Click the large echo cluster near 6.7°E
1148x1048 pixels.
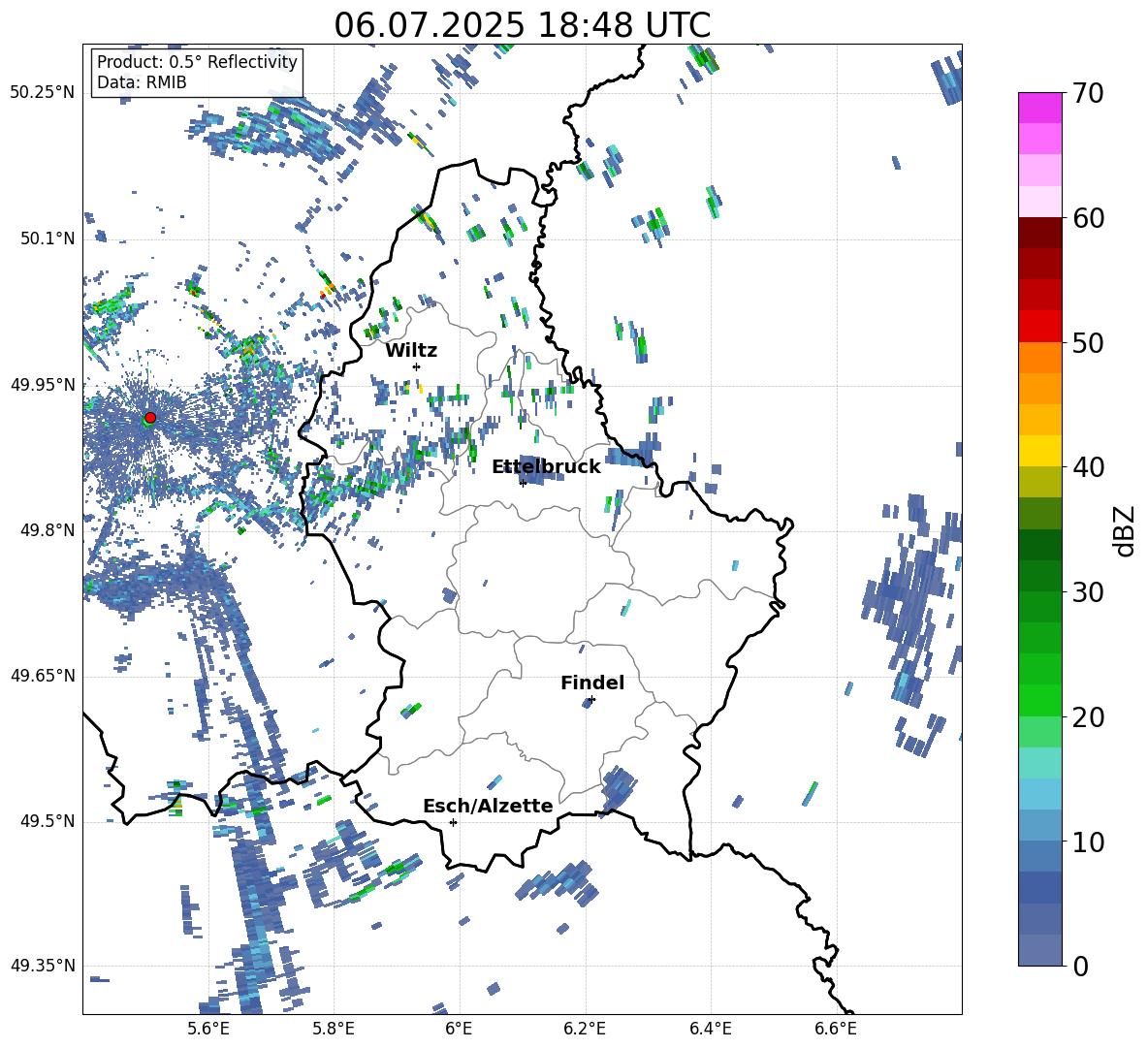[x=913, y=600]
